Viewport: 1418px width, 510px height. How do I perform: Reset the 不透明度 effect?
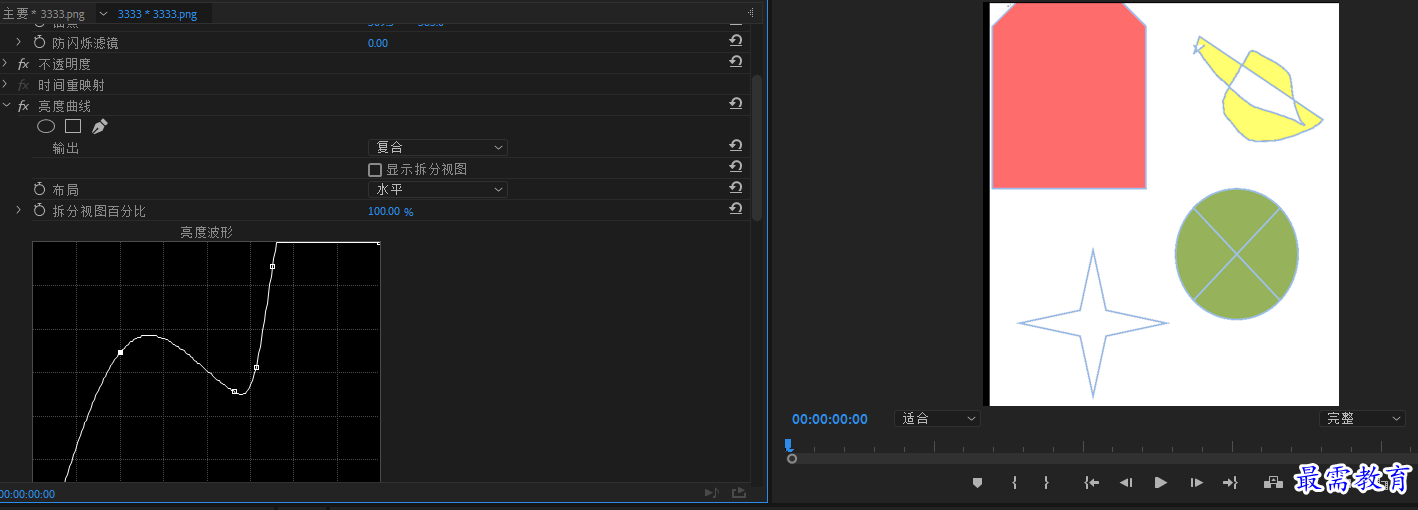(x=735, y=62)
